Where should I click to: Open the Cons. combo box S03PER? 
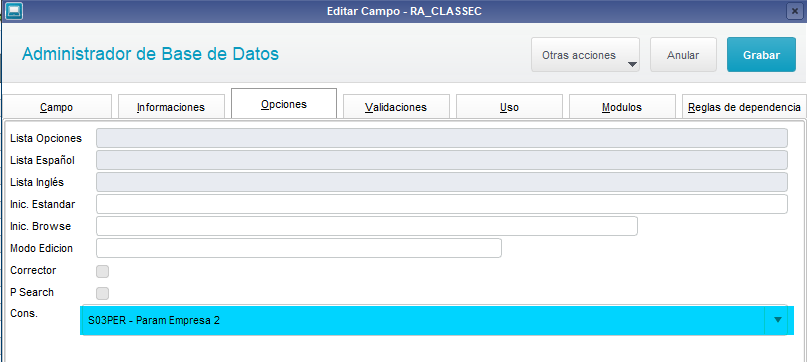434,320
